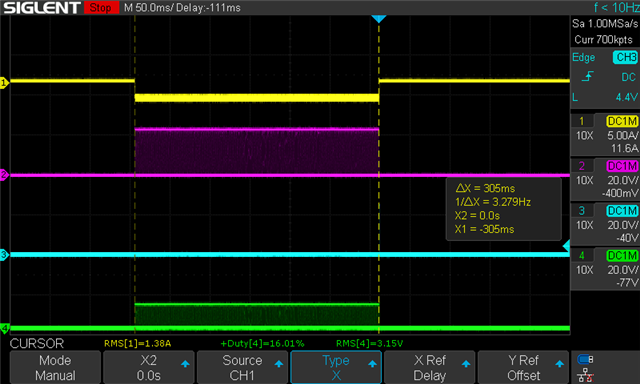Click the channel 4 green ground marker
Viewport: 640px width, 384px height.
pyautogui.click(x=4, y=328)
